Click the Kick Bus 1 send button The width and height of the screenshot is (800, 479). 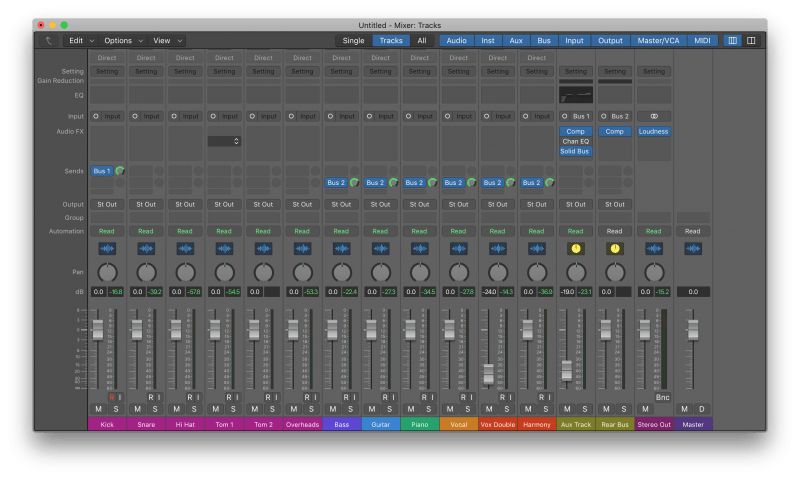[102, 171]
